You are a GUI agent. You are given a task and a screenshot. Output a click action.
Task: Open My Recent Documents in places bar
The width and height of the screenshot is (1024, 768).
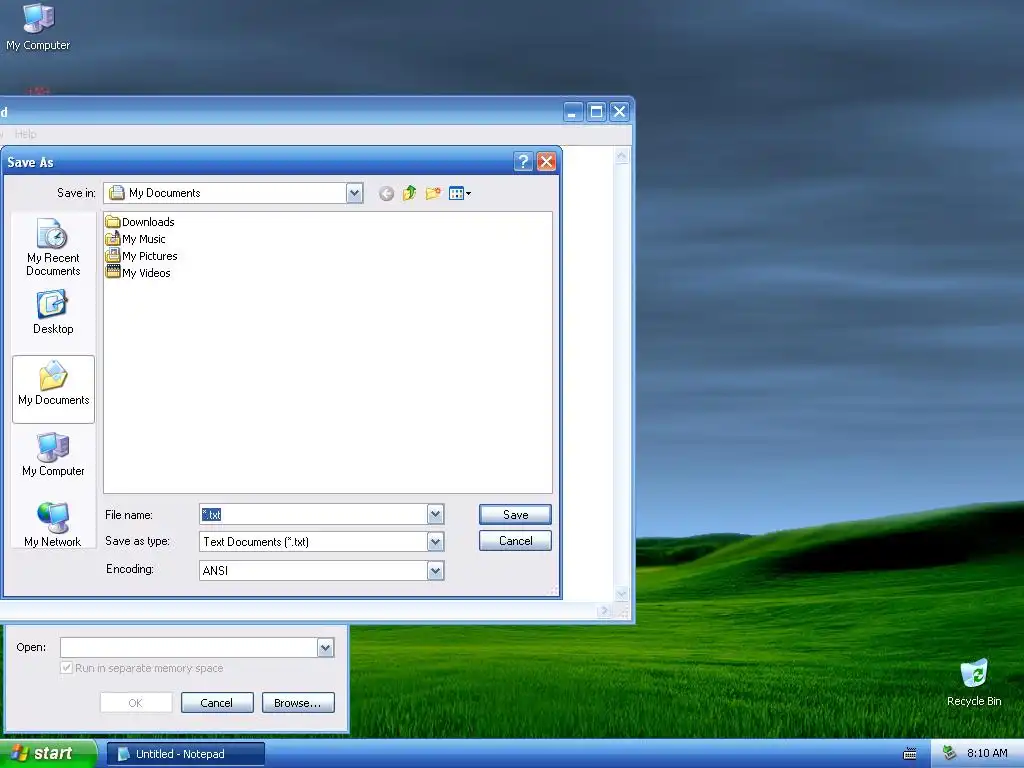click(53, 248)
